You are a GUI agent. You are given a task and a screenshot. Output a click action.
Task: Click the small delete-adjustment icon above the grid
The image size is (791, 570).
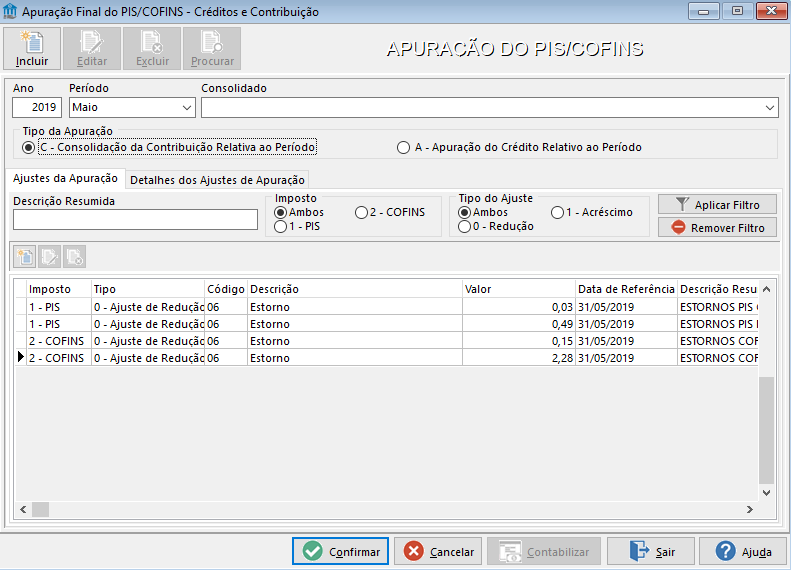(x=74, y=257)
